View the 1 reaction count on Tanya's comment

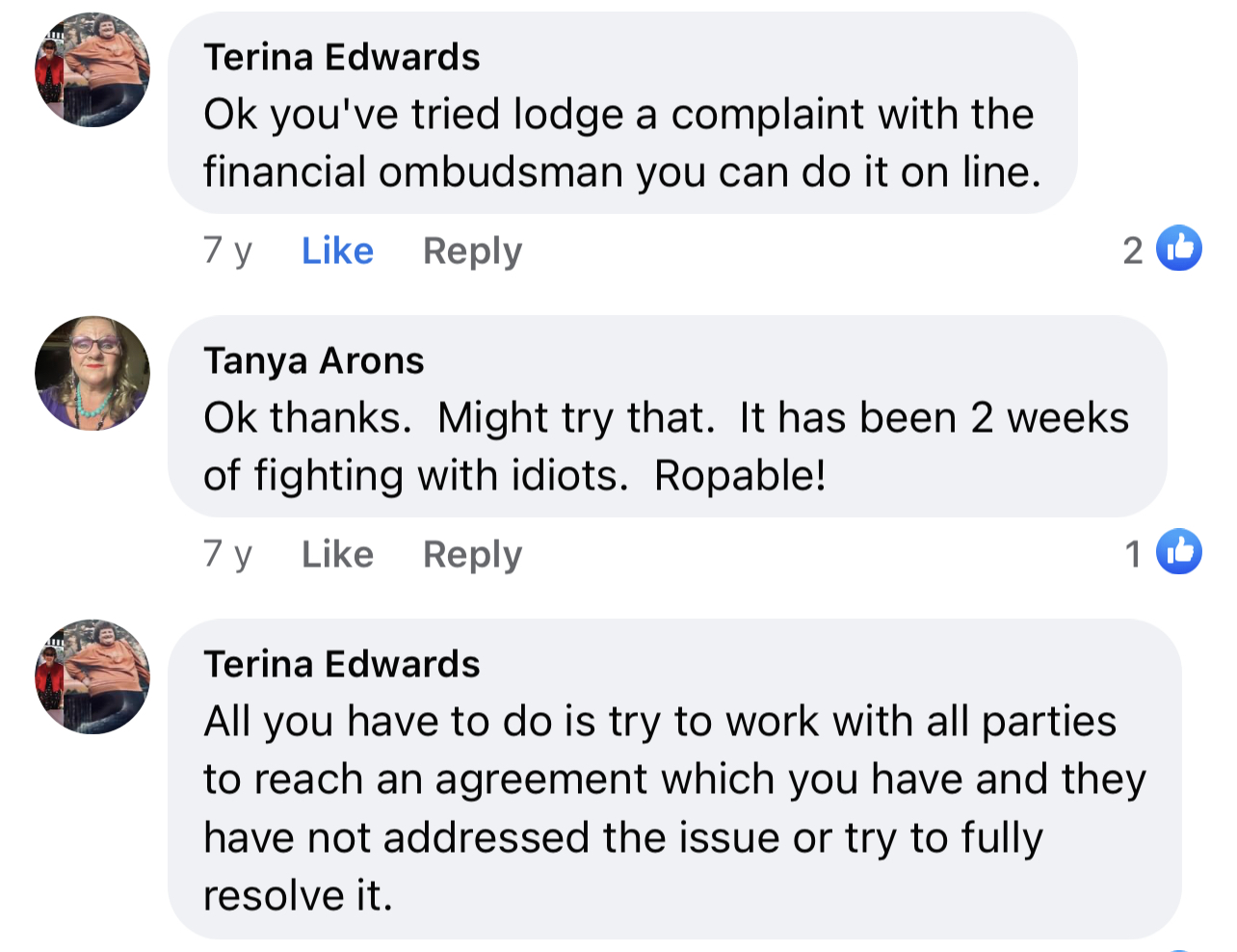tap(1133, 554)
